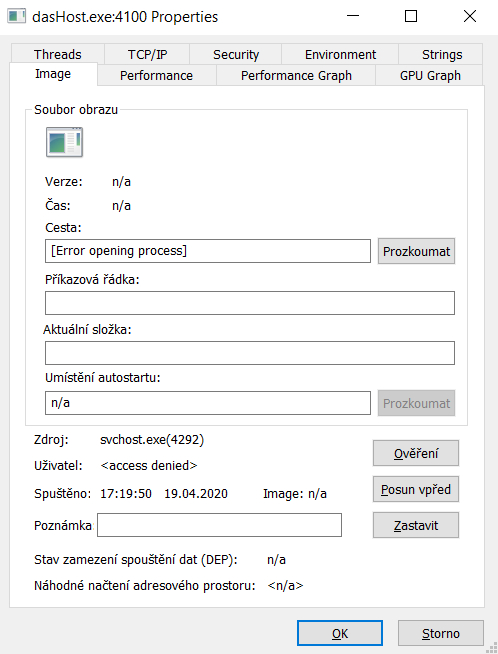Close the Properties window
Screen dimensions: 498x654
tap(470, 16)
